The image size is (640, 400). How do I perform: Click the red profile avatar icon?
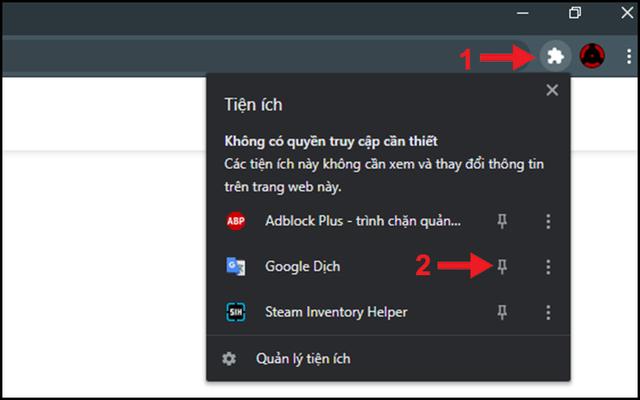pos(593,56)
